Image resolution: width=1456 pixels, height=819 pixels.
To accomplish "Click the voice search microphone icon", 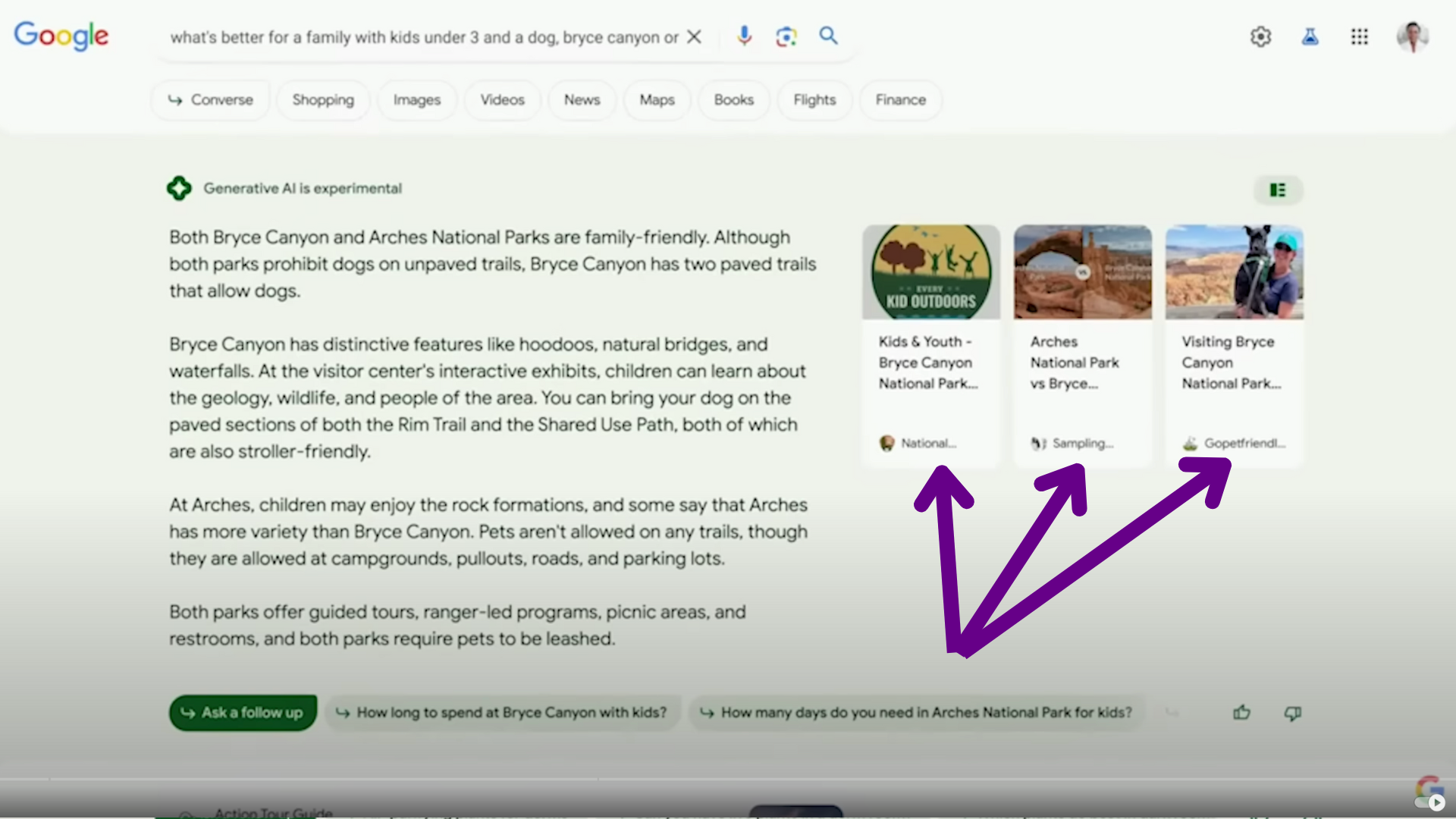I will pyautogui.click(x=744, y=36).
